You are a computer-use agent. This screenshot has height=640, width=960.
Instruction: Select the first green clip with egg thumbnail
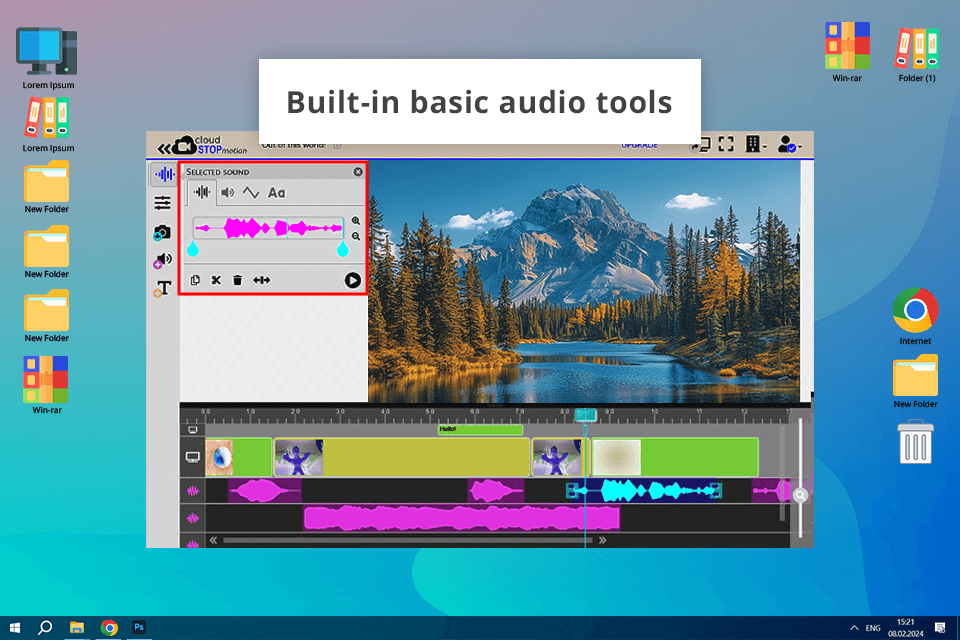tap(238, 457)
